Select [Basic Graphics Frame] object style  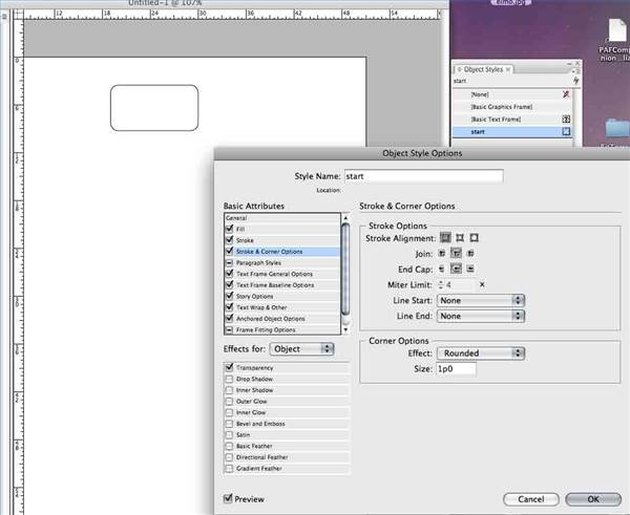(512, 107)
